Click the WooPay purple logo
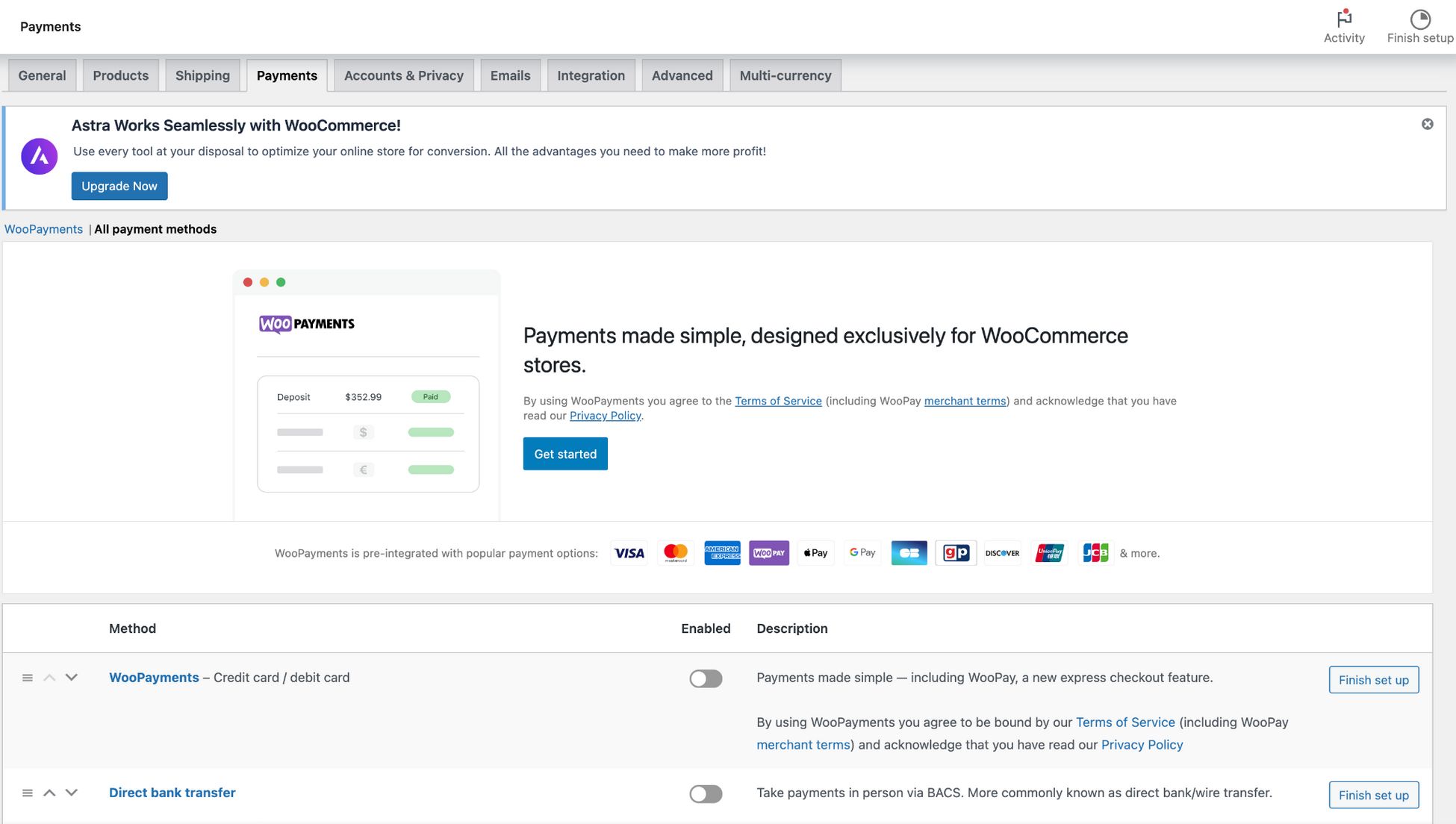Screen dimensions: 1456x824 pos(769,553)
